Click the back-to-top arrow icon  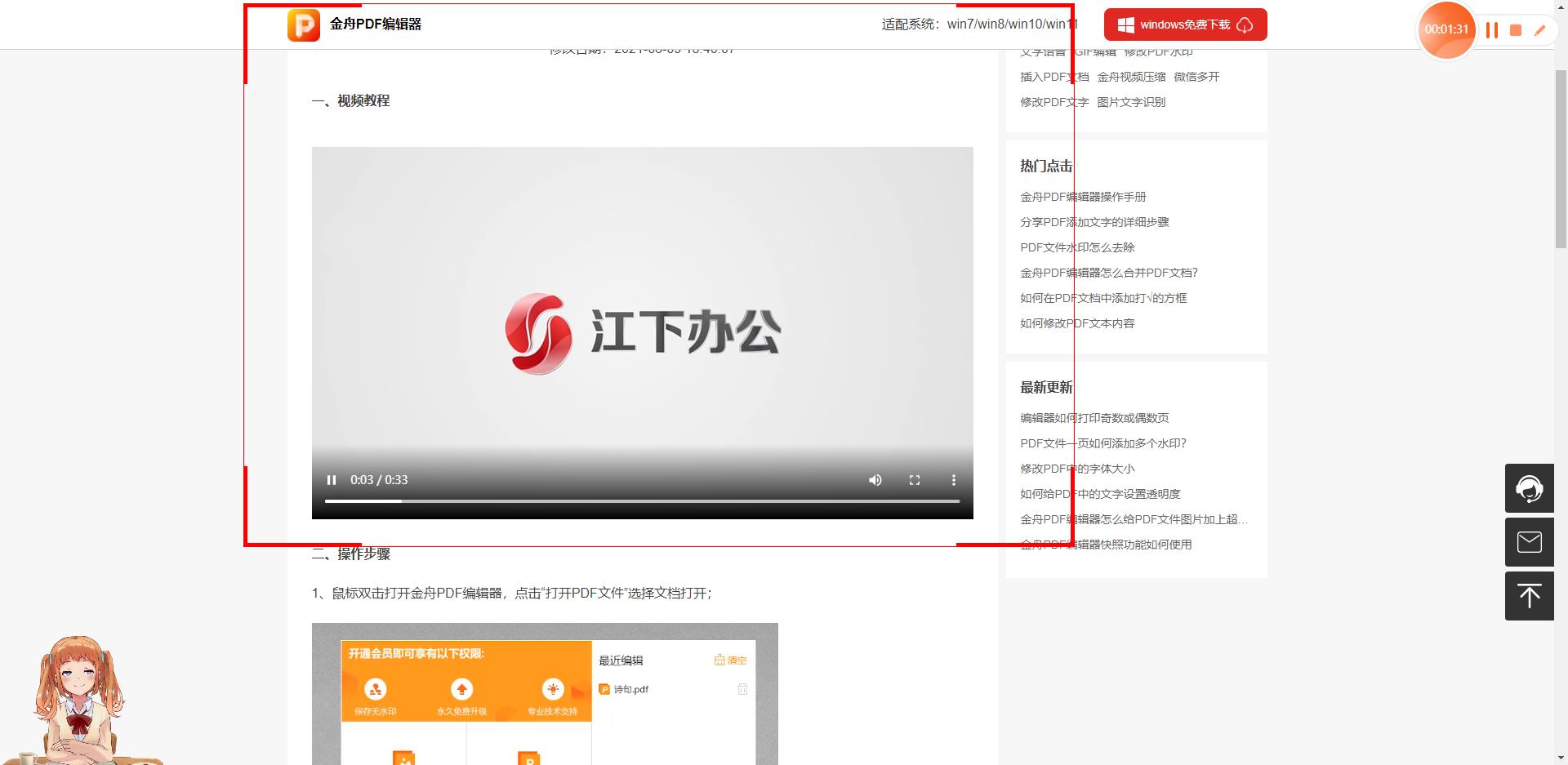1529,595
